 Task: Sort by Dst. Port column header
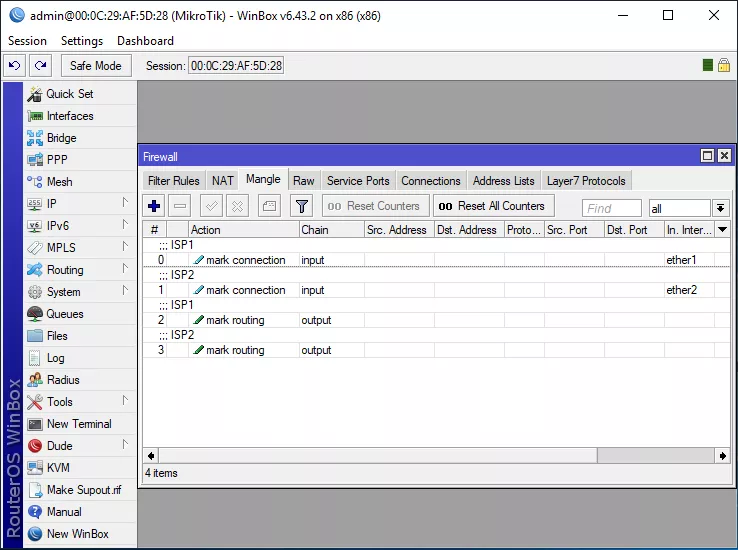click(634, 230)
